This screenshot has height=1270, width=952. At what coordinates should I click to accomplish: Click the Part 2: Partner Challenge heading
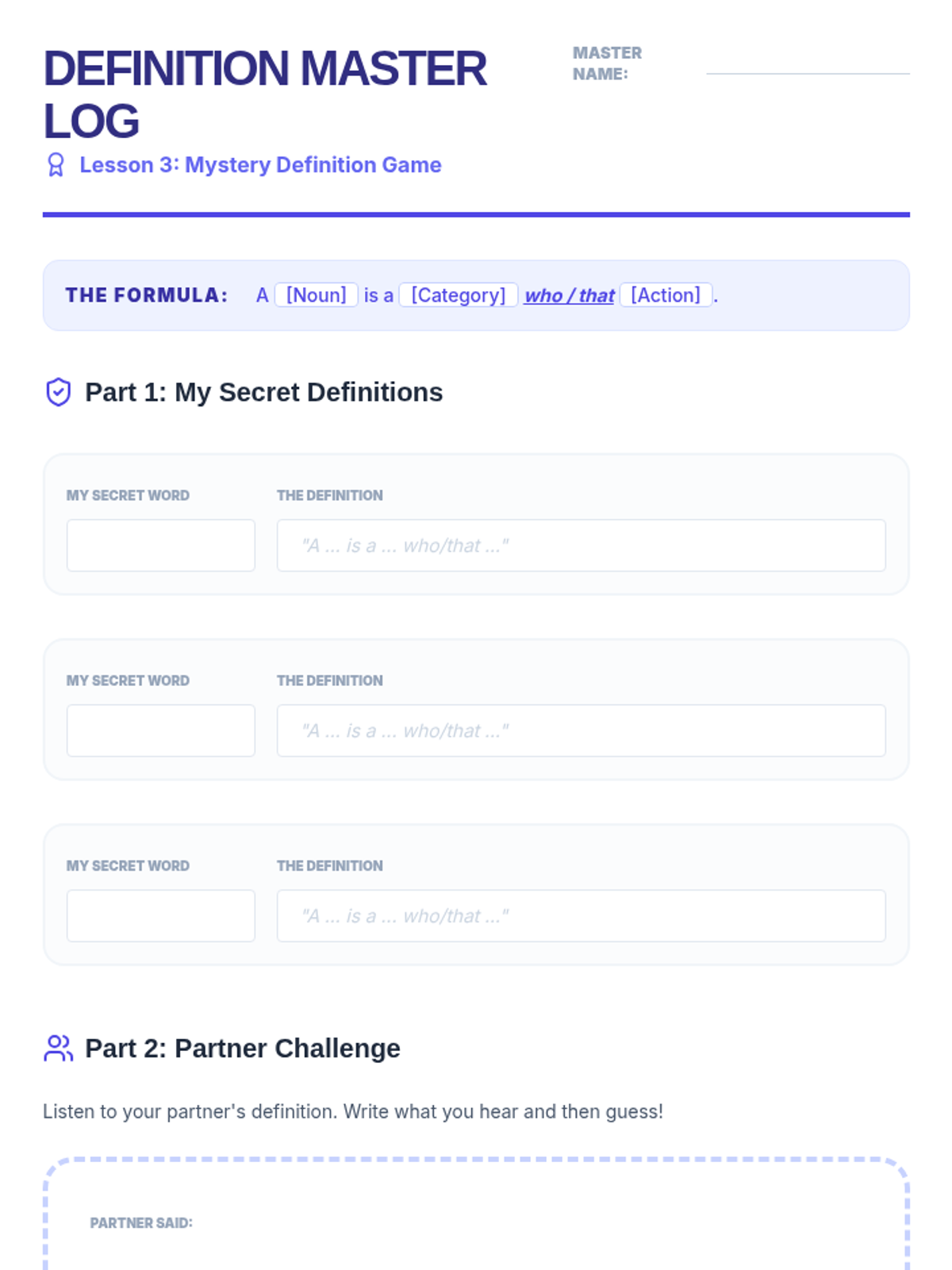(x=242, y=1048)
